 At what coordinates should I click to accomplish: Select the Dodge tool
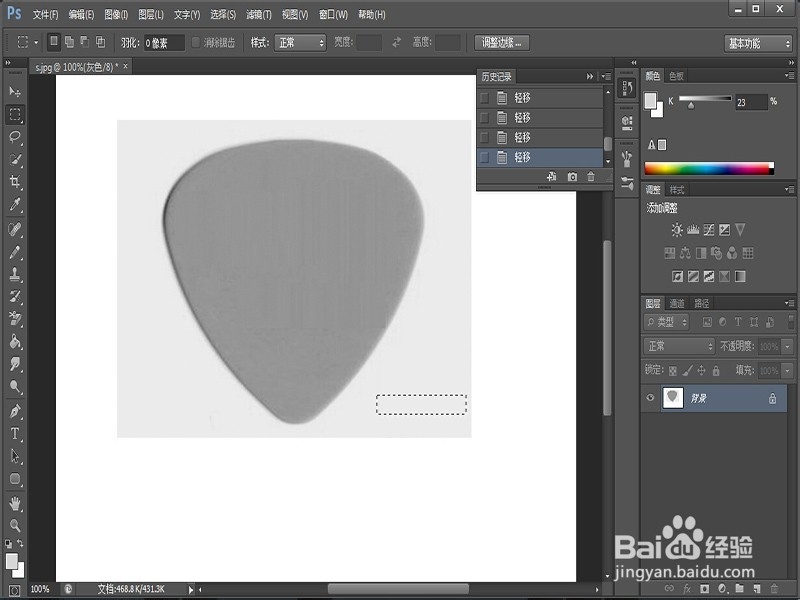pos(15,387)
